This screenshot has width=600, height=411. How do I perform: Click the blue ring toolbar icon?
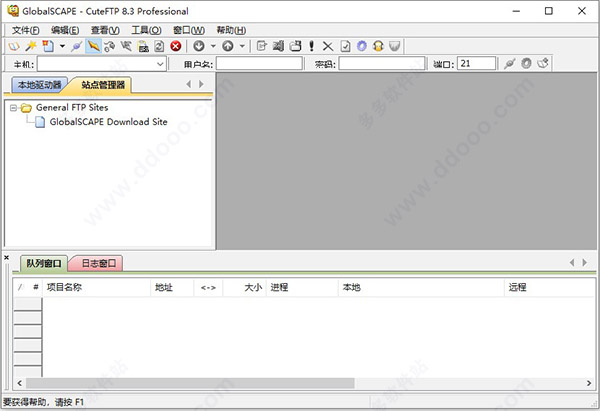click(362, 46)
